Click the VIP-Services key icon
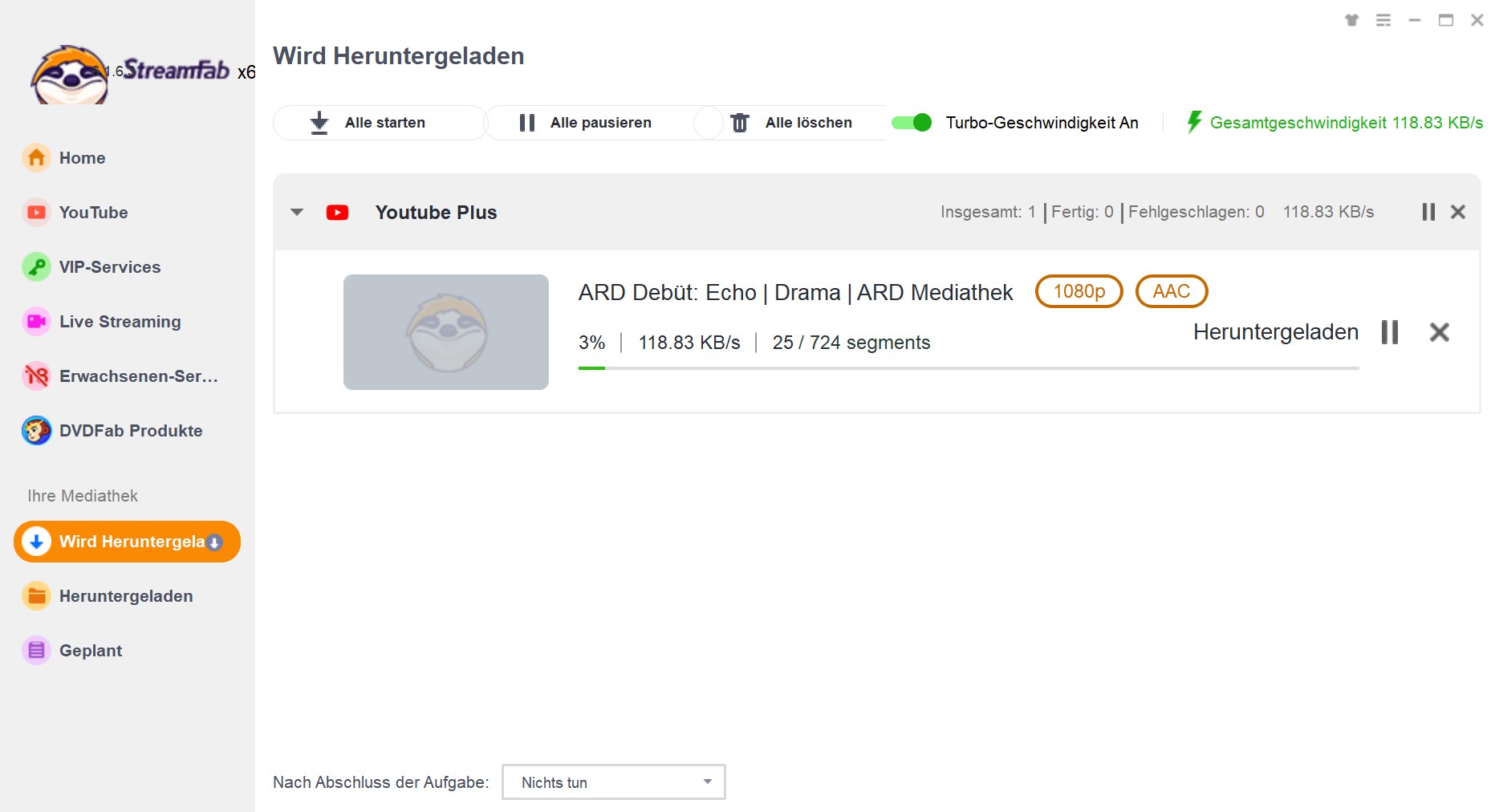Image resolution: width=1499 pixels, height=812 pixels. [x=36, y=267]
